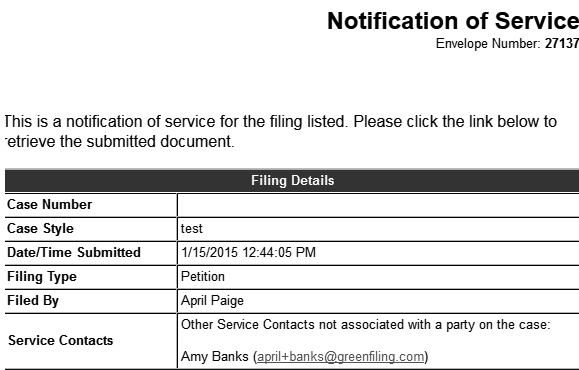The height and width of the screenshot is (370, 579).
Task: Select the 1/15/2015 12:44:05 PM timestamp
Action: 249,253
